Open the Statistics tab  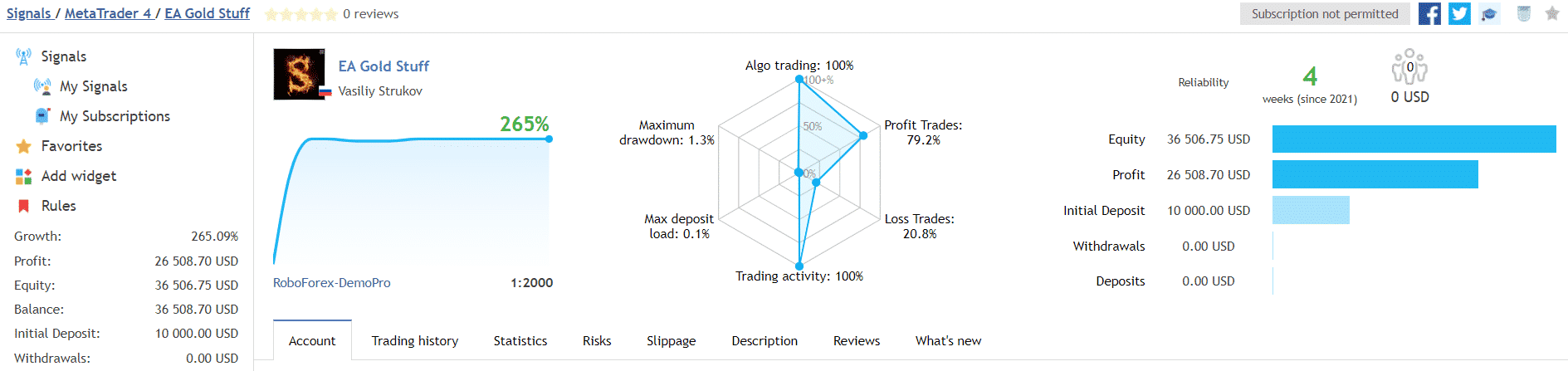click(x=520, y=340)
